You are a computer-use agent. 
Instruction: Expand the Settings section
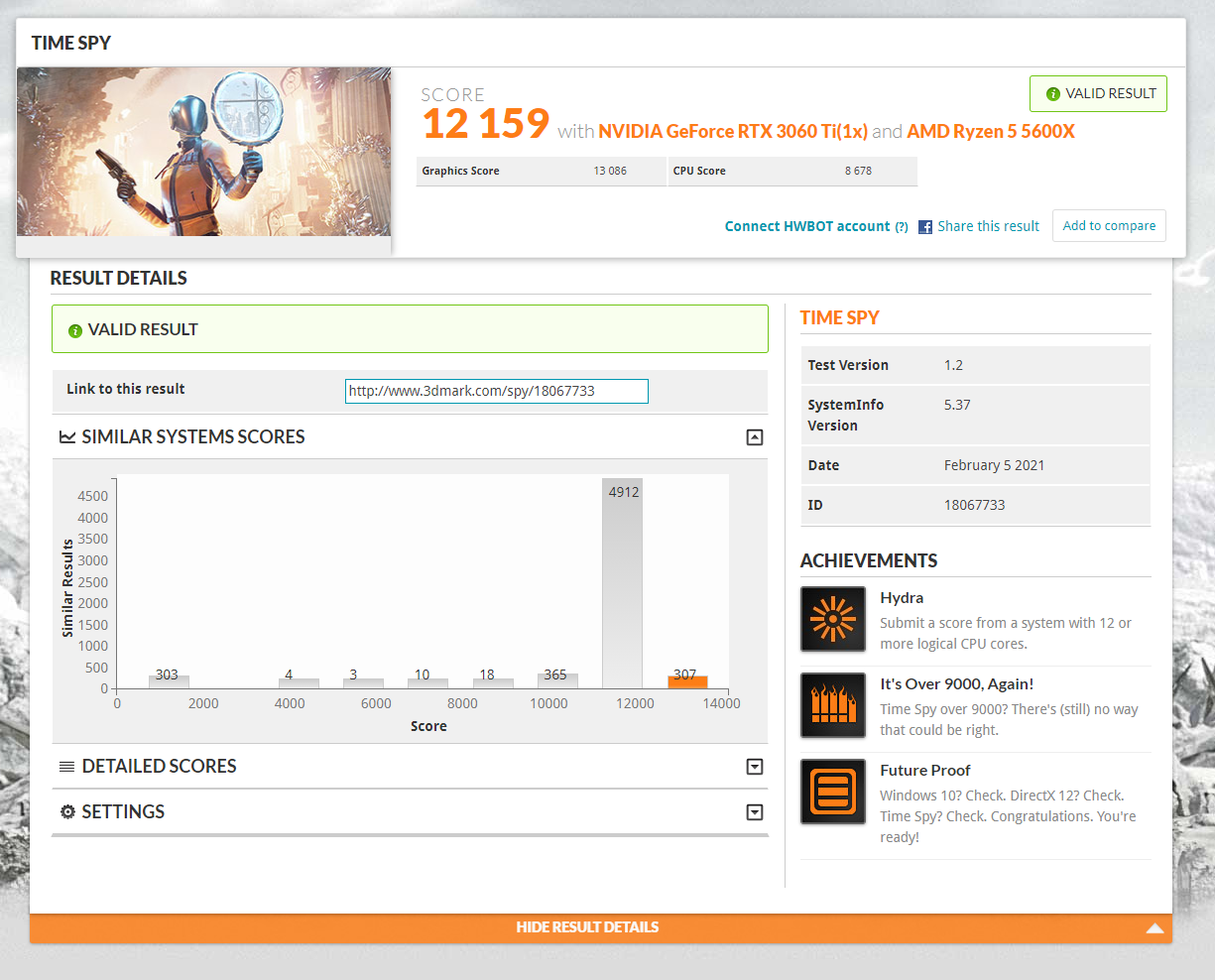click(x=755, y=812)
